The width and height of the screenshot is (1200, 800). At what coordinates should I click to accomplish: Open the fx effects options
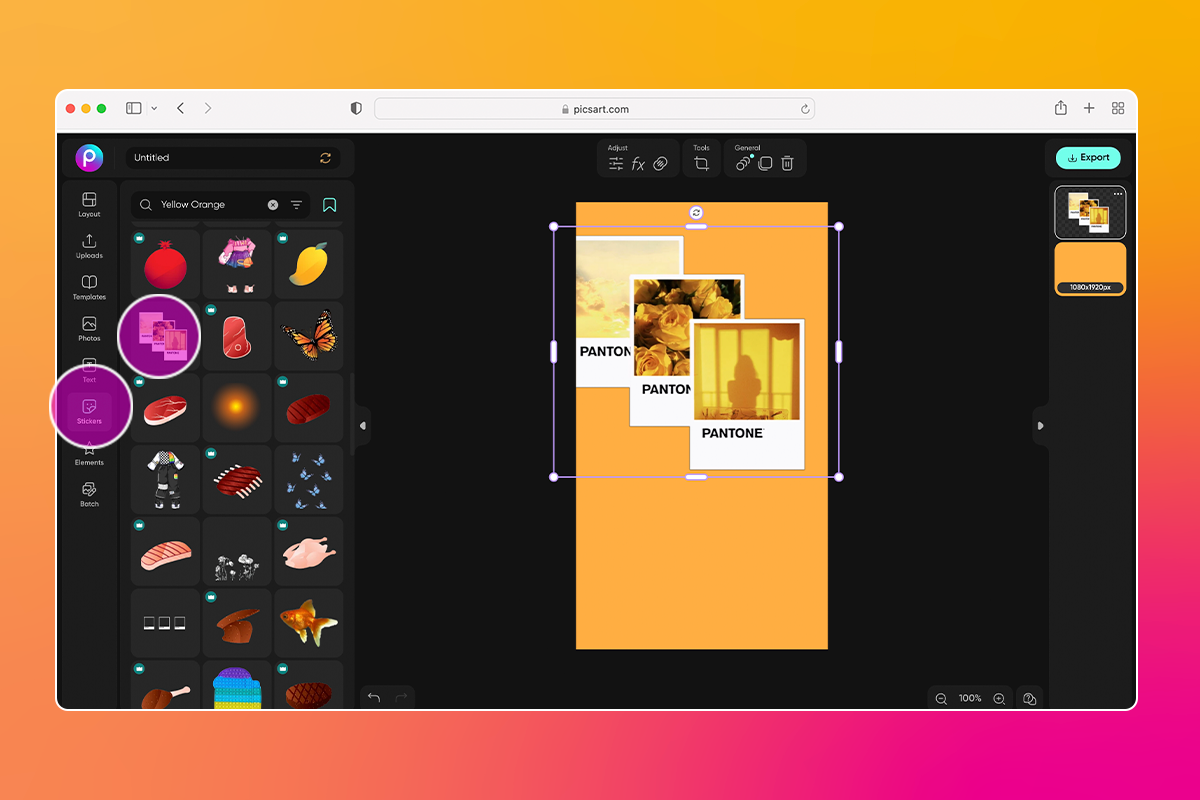638,161
